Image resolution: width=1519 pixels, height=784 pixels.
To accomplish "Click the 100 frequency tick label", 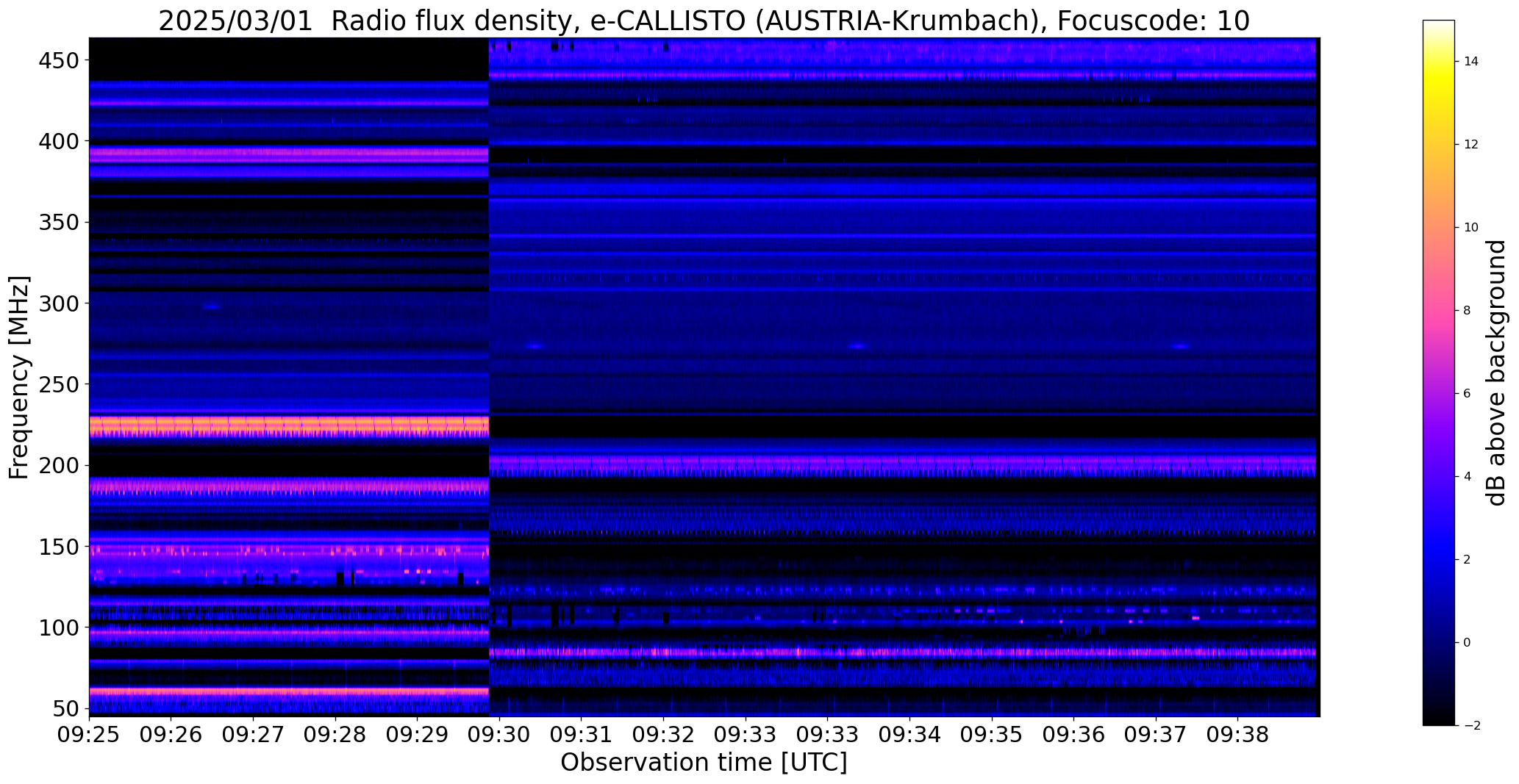I will tap(59, 628).
